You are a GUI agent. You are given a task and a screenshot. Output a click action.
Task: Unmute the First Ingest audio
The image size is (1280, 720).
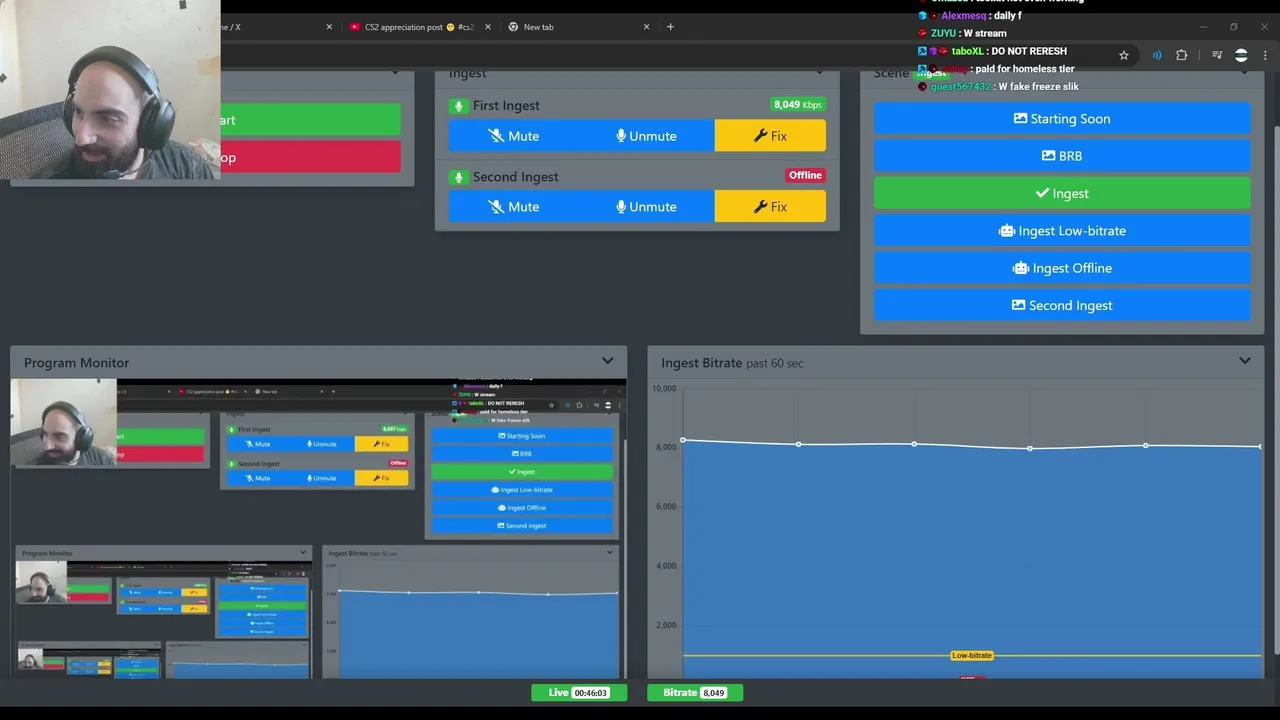646,136
